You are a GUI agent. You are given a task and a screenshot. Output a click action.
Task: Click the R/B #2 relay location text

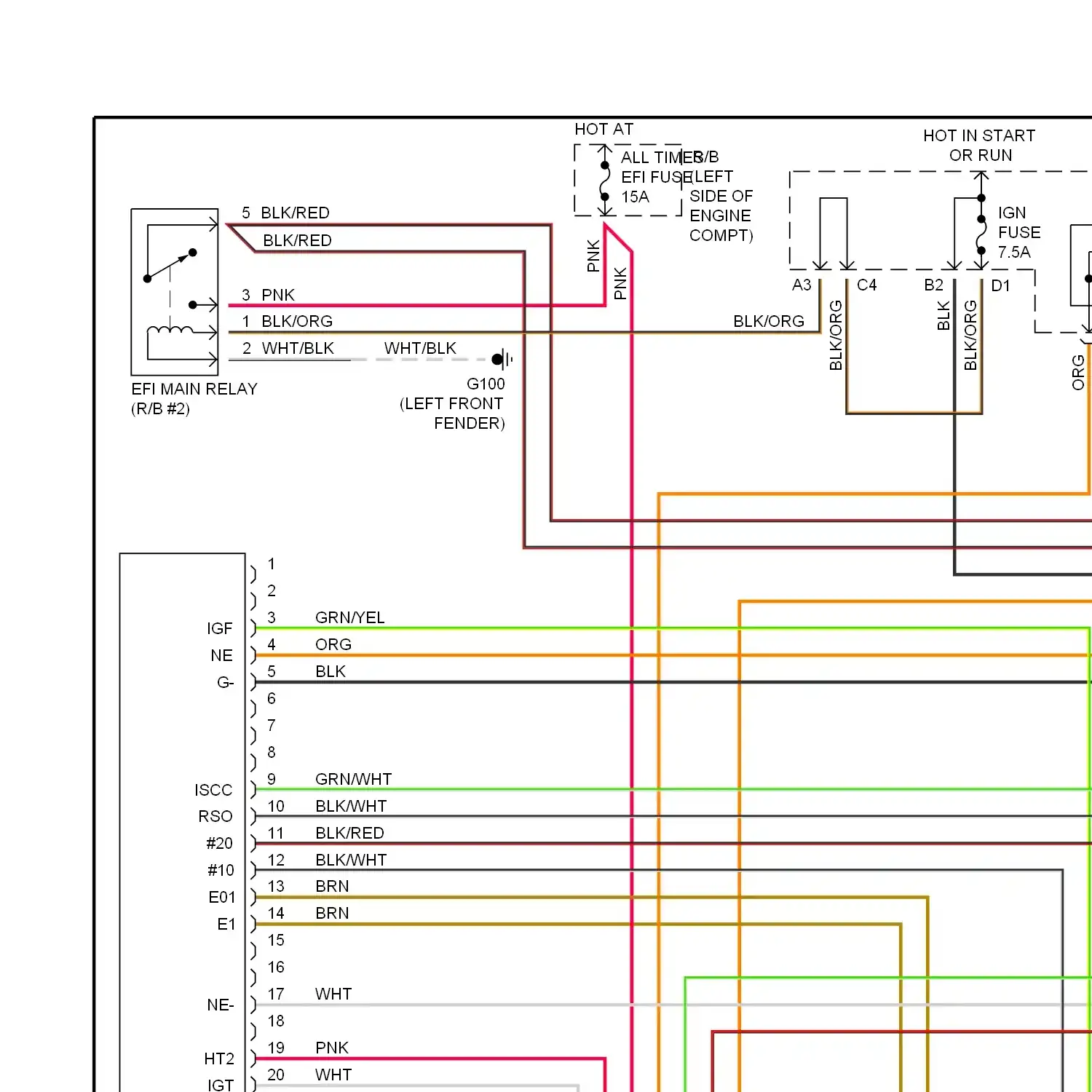click(x=160, y=408)
